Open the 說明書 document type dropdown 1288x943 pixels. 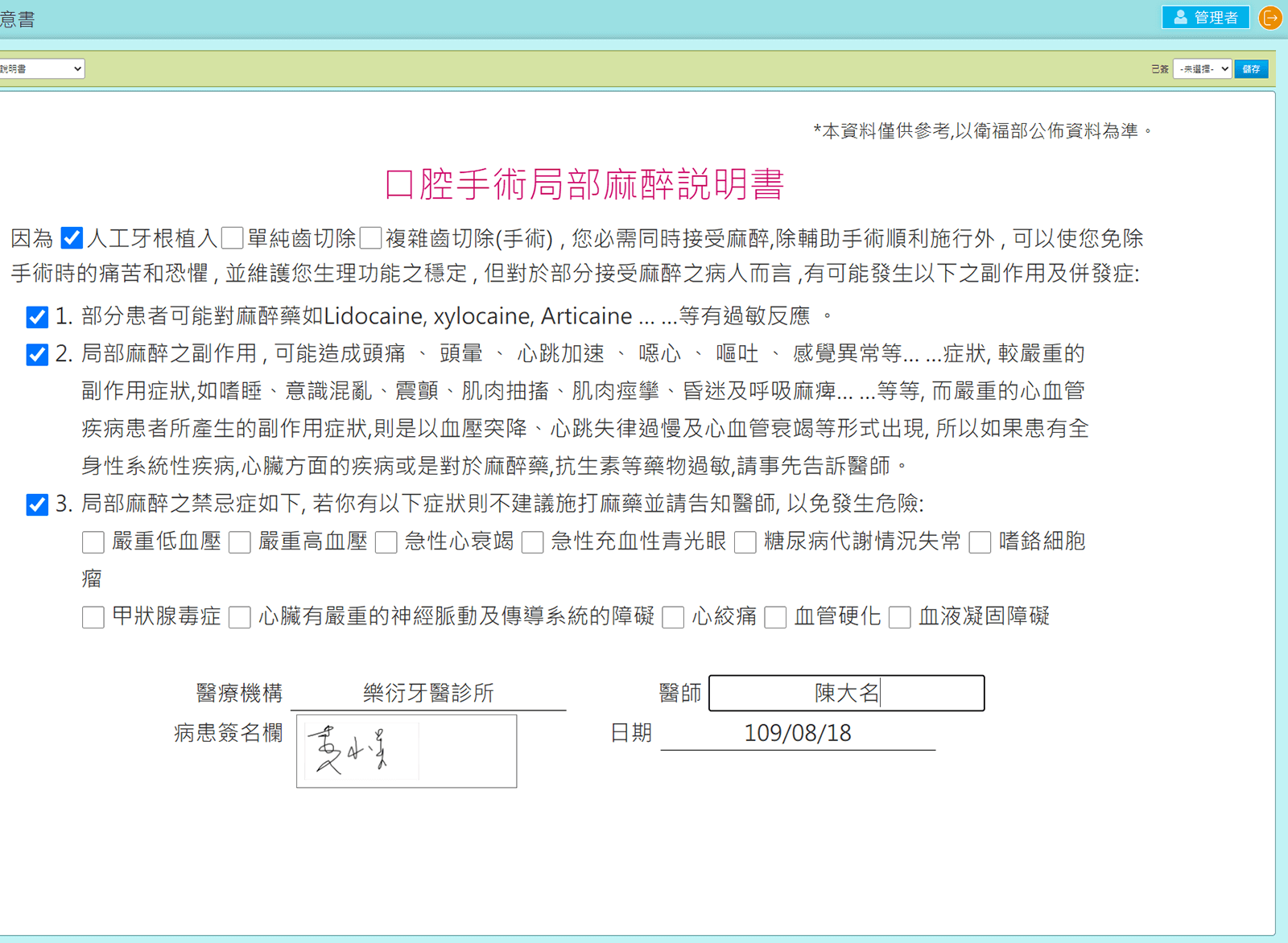pos(42,69)
